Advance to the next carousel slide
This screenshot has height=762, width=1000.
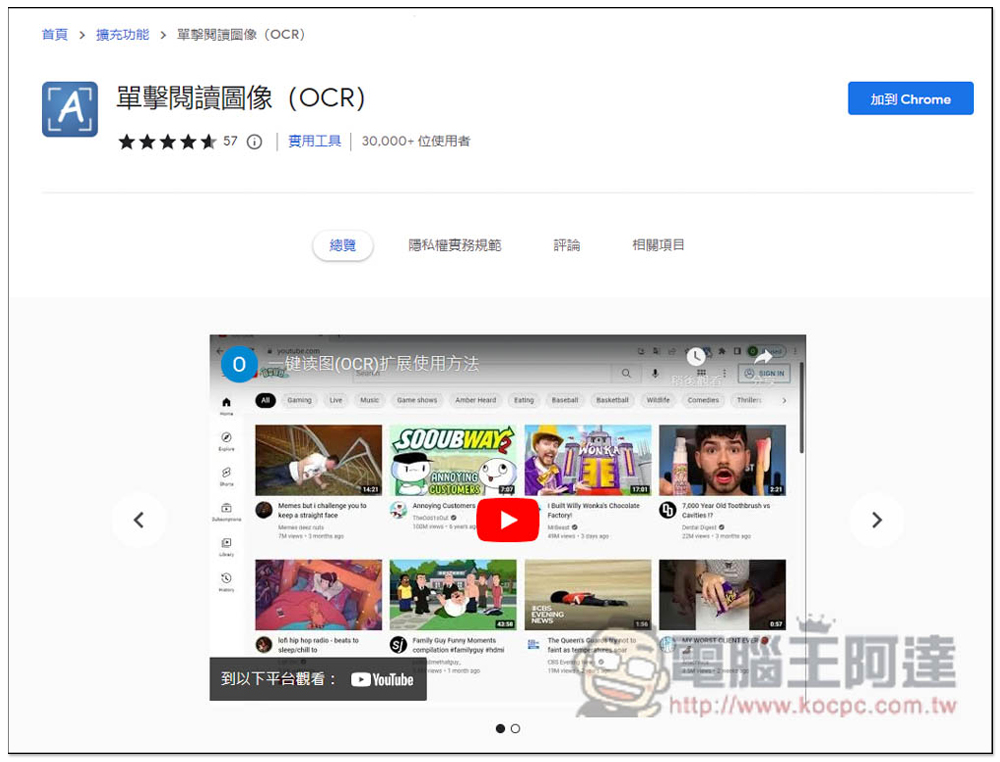point(876,520)
